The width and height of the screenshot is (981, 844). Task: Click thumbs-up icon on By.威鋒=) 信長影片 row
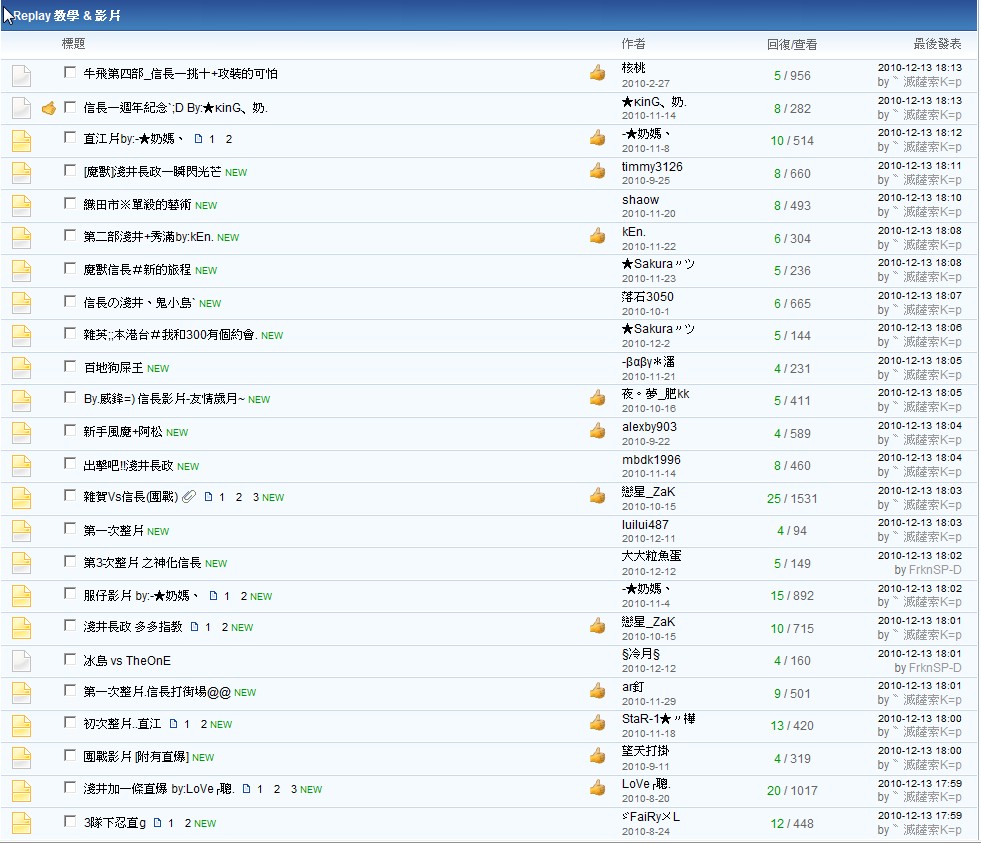597,398
